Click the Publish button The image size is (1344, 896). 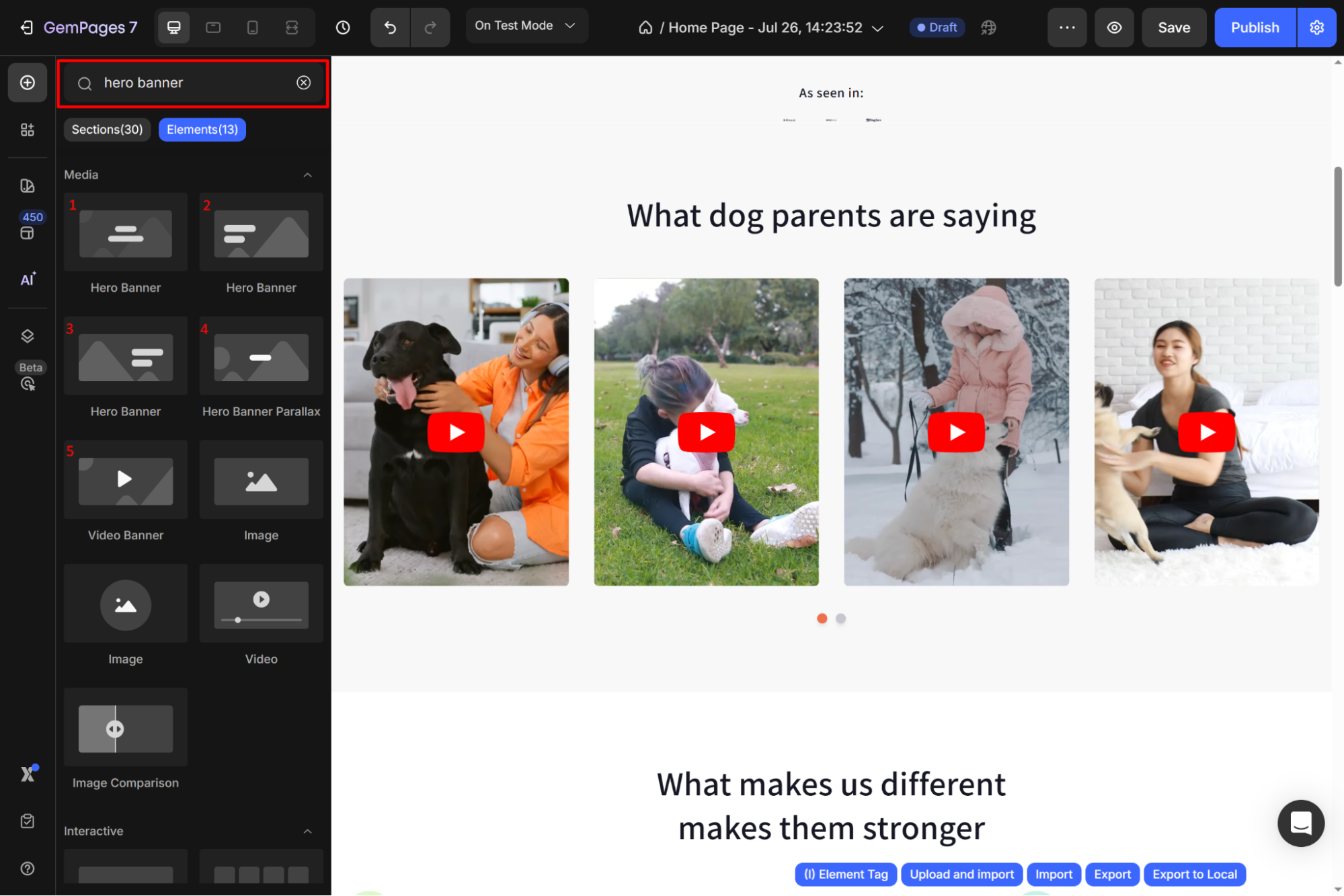point(1254,28)
